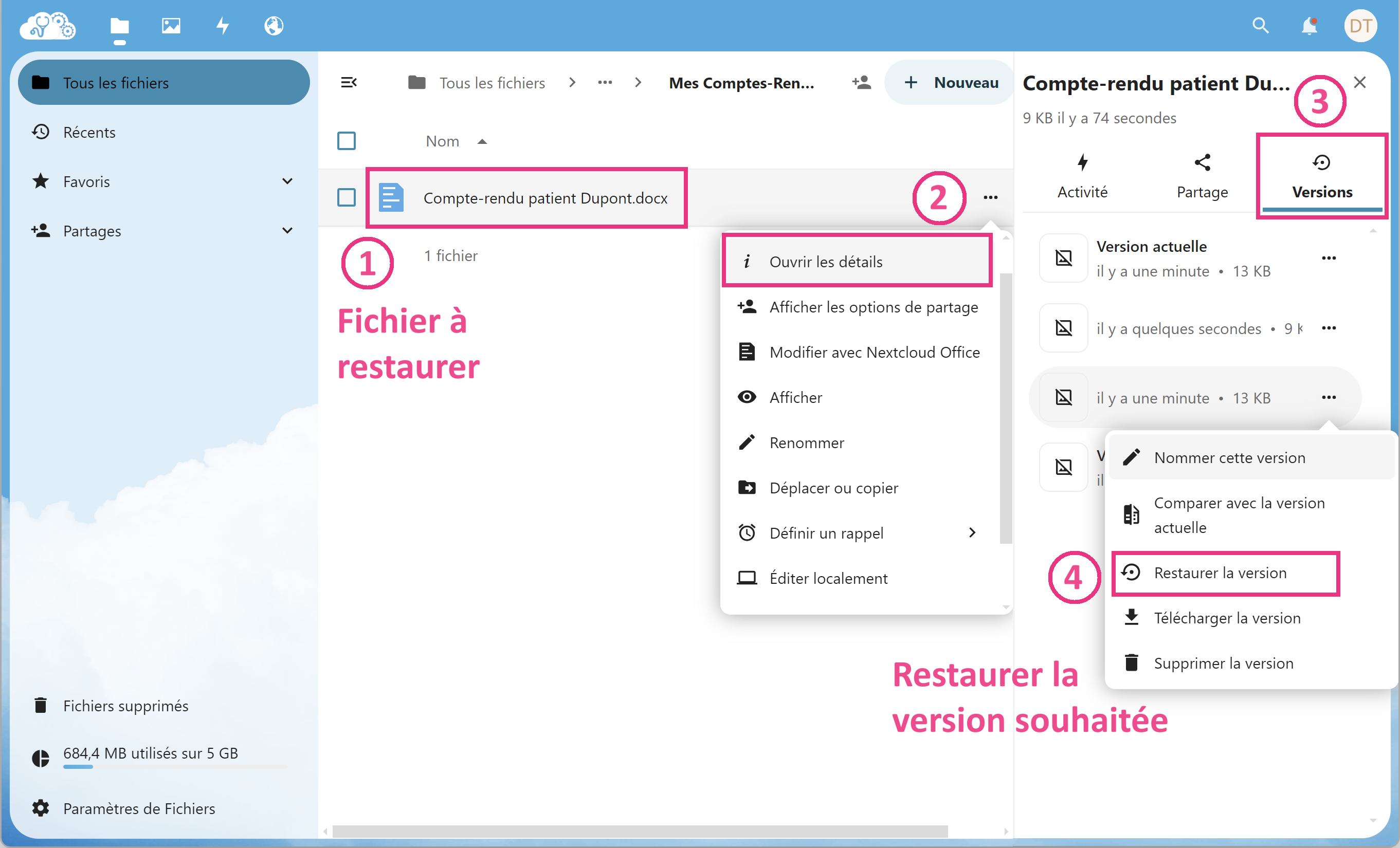Click the Nom column header
This screenshot has width=1400, height=848.
tap(443, 141)
